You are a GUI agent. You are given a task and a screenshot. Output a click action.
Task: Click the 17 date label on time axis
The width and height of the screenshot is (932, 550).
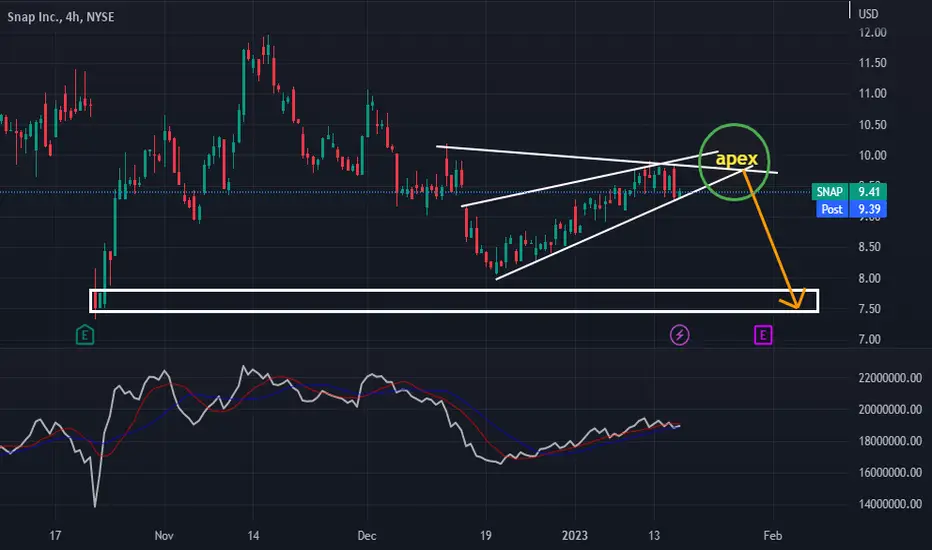point(55,535)
